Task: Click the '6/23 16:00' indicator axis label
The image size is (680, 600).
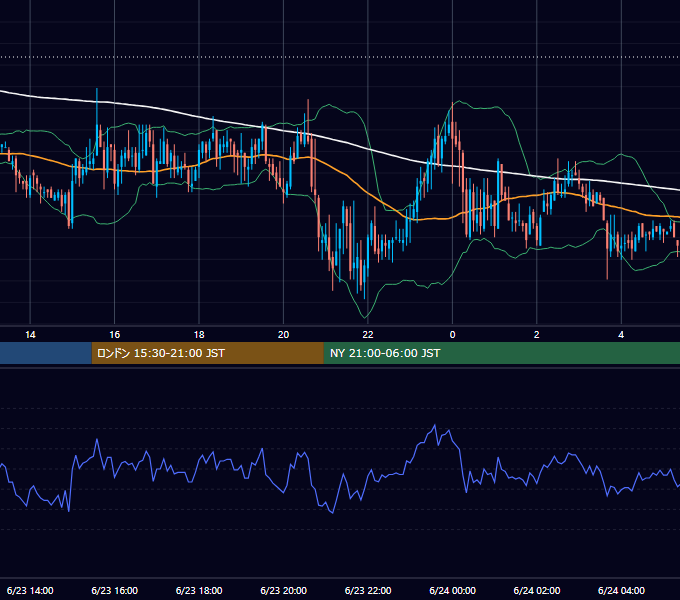Action: tap(114, 590)
